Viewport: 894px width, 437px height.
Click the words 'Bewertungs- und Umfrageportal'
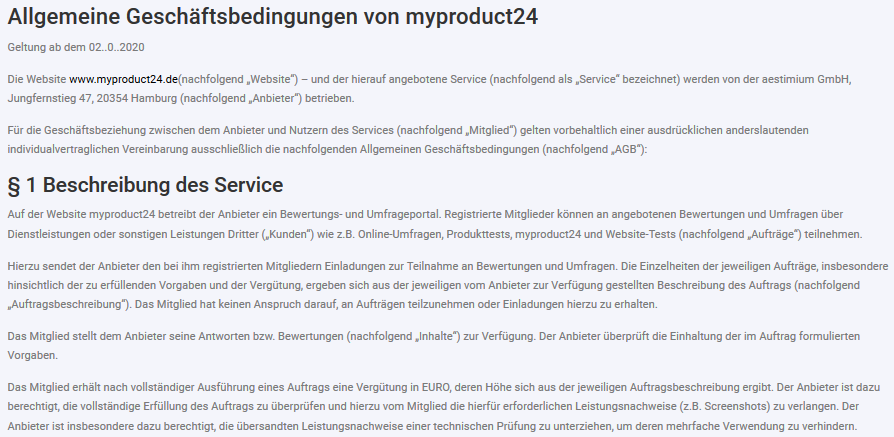coord(360,215)
